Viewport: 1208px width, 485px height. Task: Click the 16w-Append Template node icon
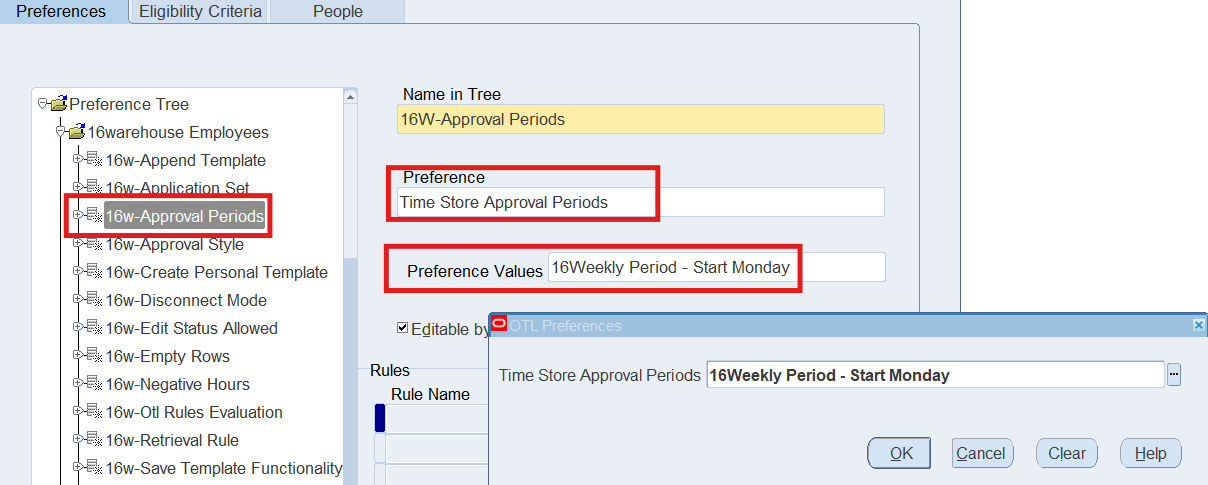pos(94,160)
